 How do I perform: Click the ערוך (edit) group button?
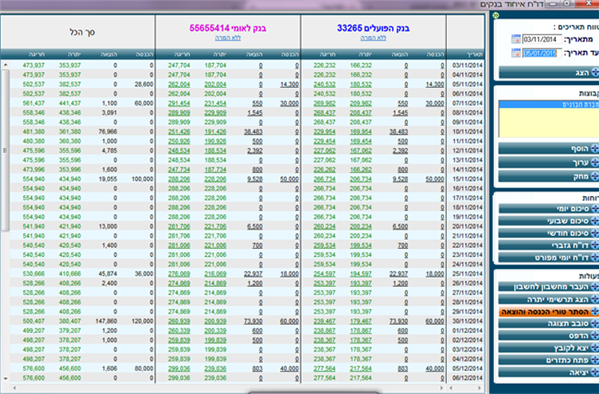549,162
